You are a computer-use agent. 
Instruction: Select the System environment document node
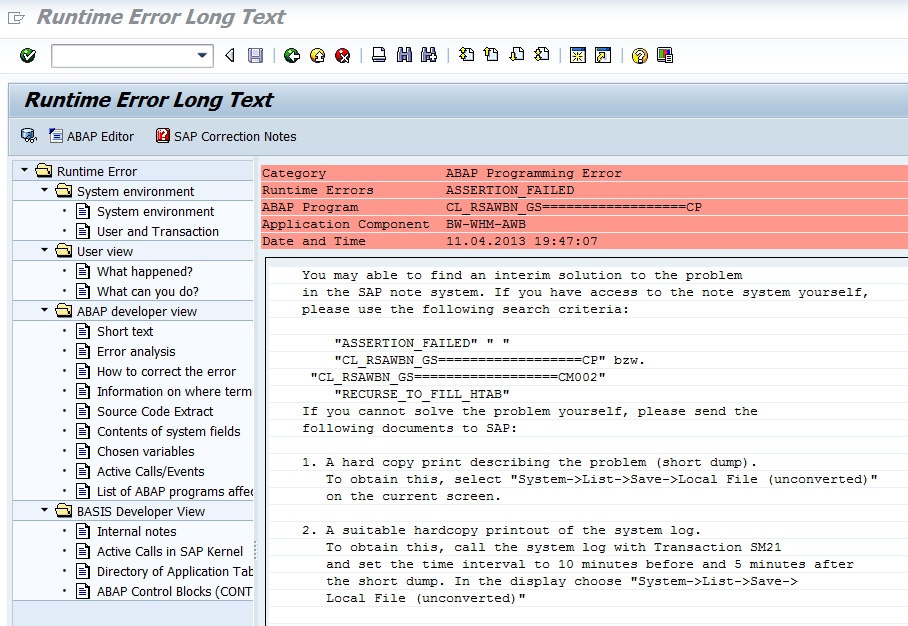155,212
